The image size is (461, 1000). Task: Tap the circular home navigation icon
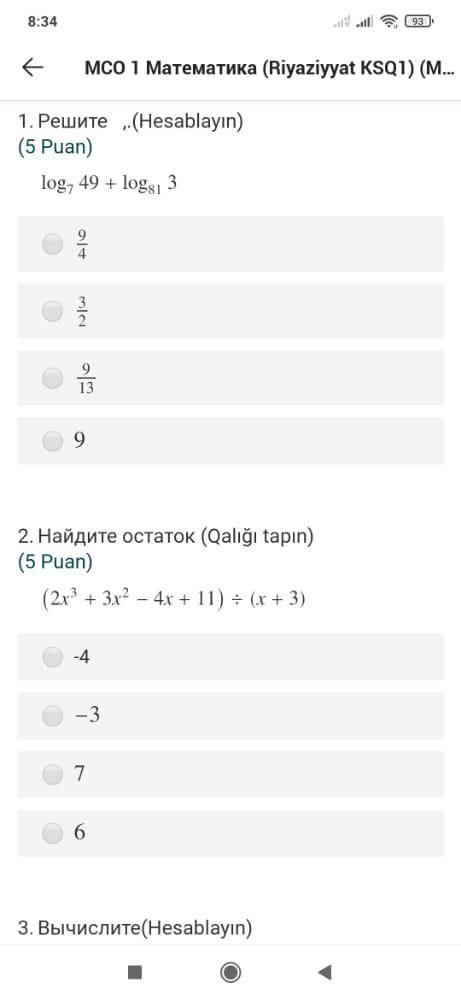coord(230,972)
